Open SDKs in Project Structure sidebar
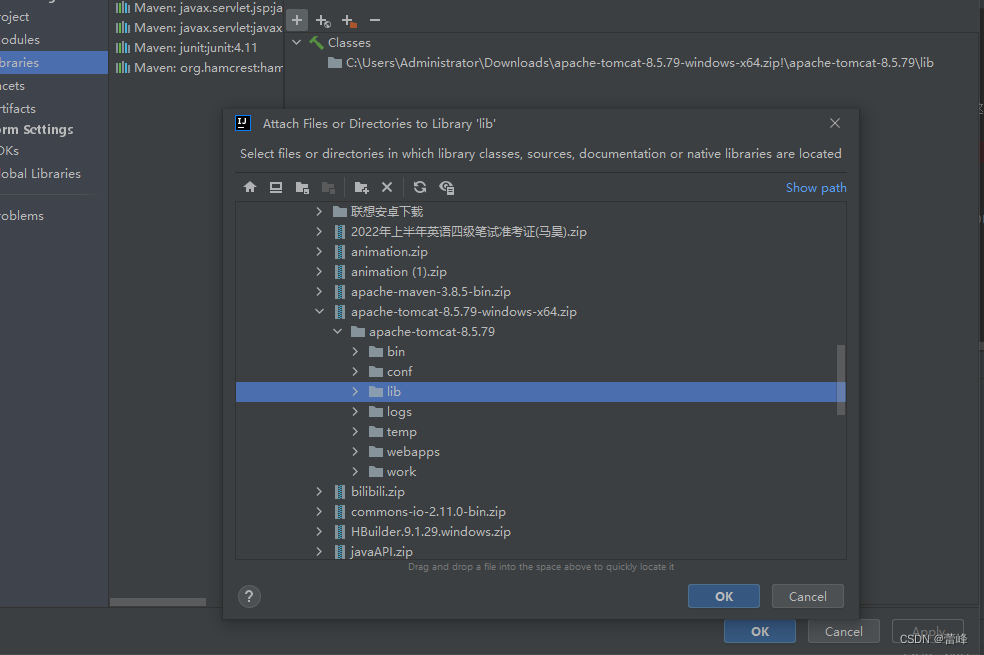Screen dimensions: 984x655 point(54,151)
